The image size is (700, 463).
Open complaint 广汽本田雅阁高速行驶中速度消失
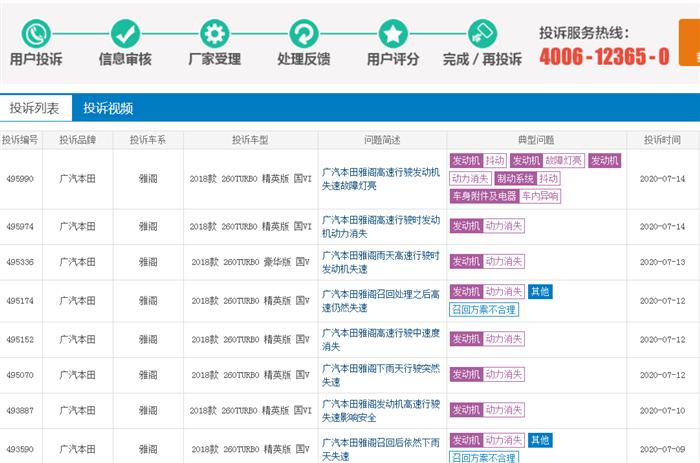[381, 339]
